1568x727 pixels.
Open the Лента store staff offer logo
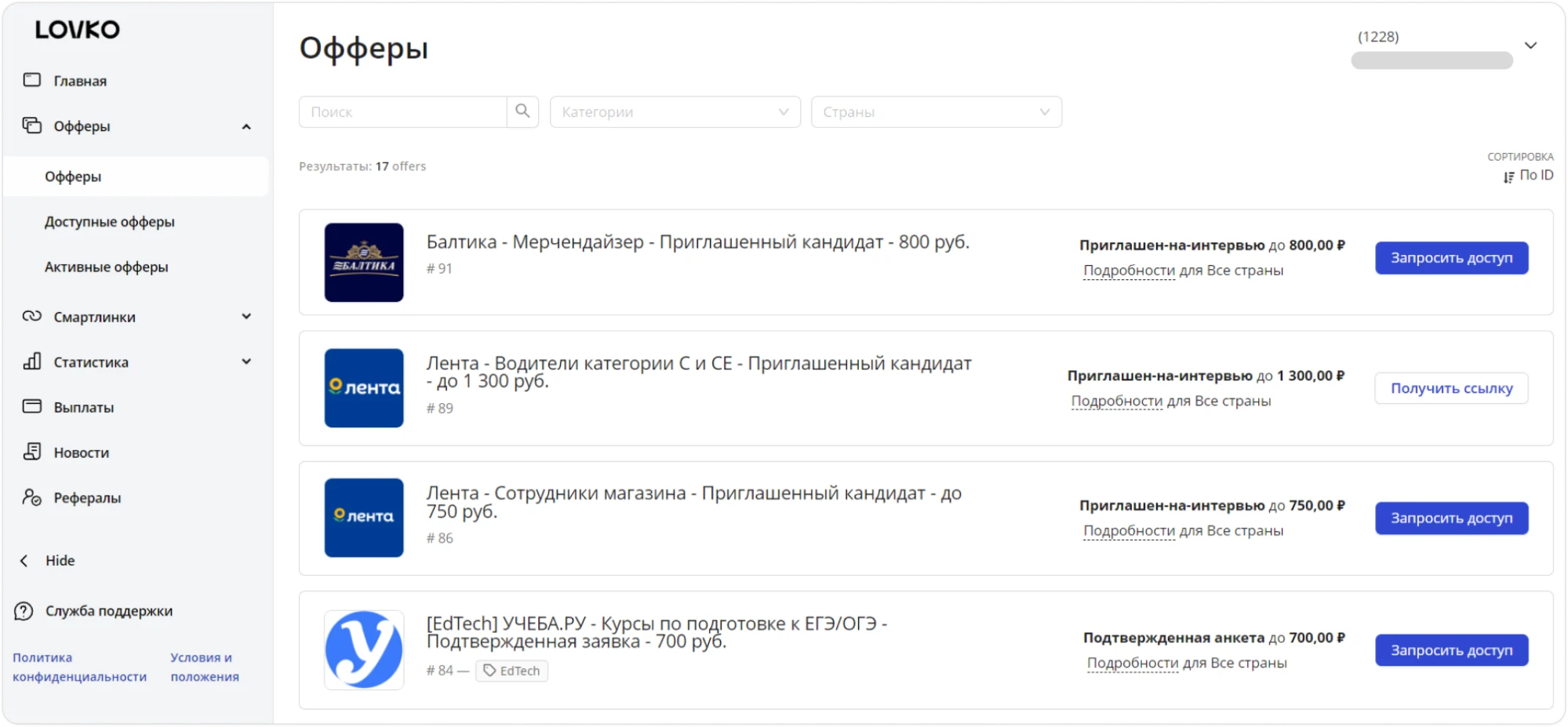364,518
